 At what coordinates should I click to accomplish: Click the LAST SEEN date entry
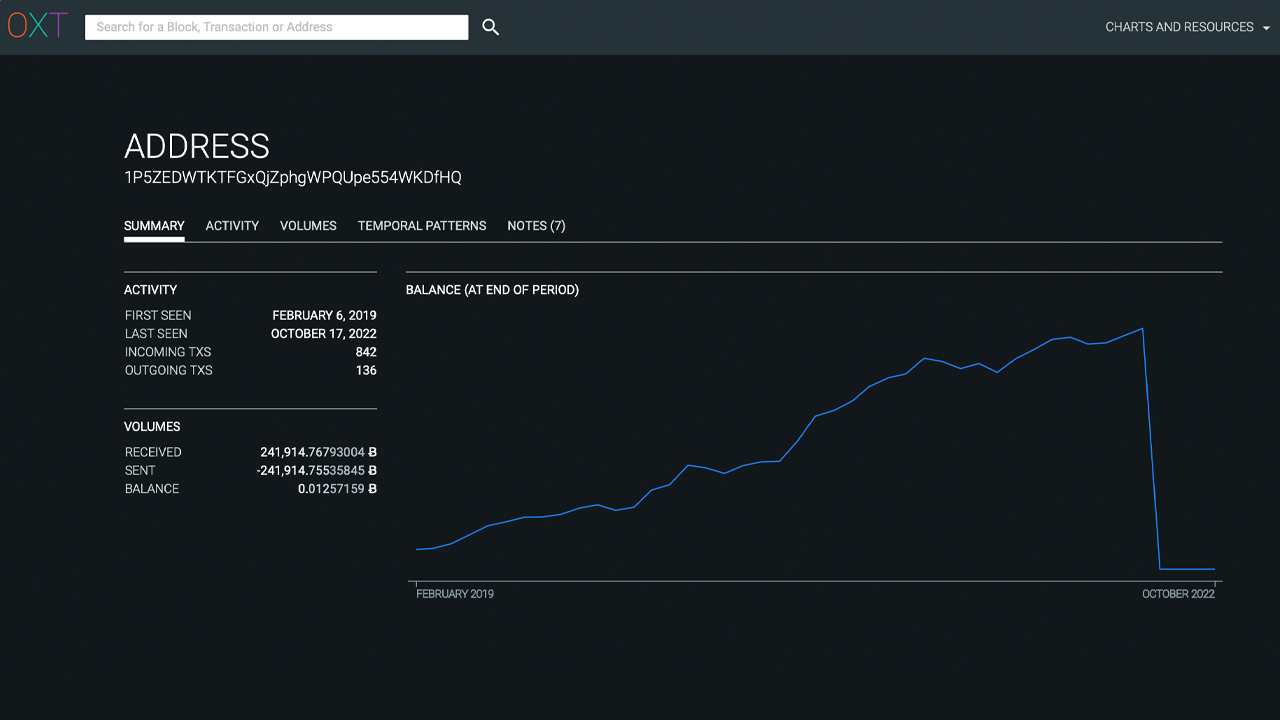(324, 333)
